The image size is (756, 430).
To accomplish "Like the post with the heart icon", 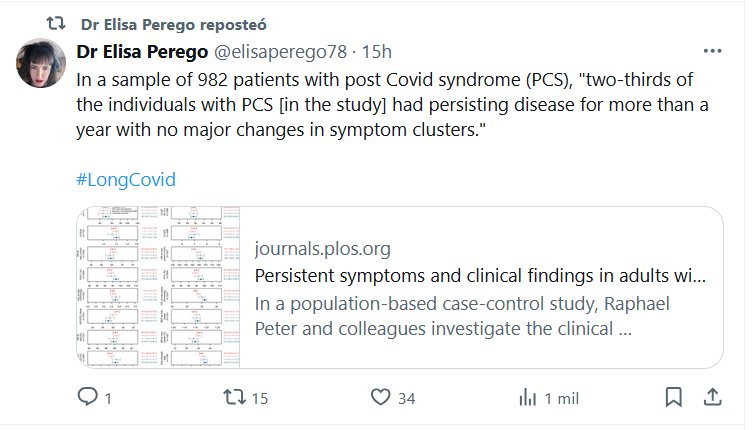I will [379, 398].
